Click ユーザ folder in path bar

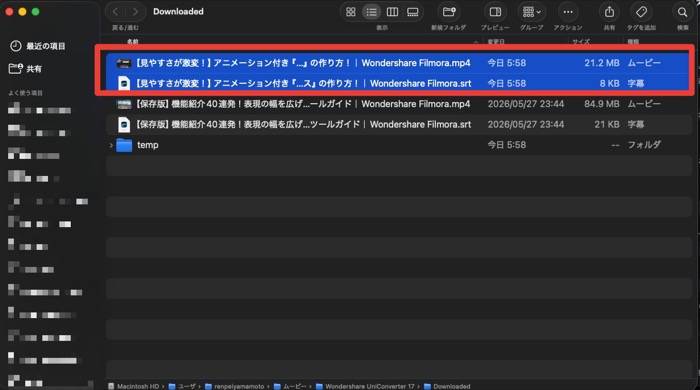tap(182, 386)
